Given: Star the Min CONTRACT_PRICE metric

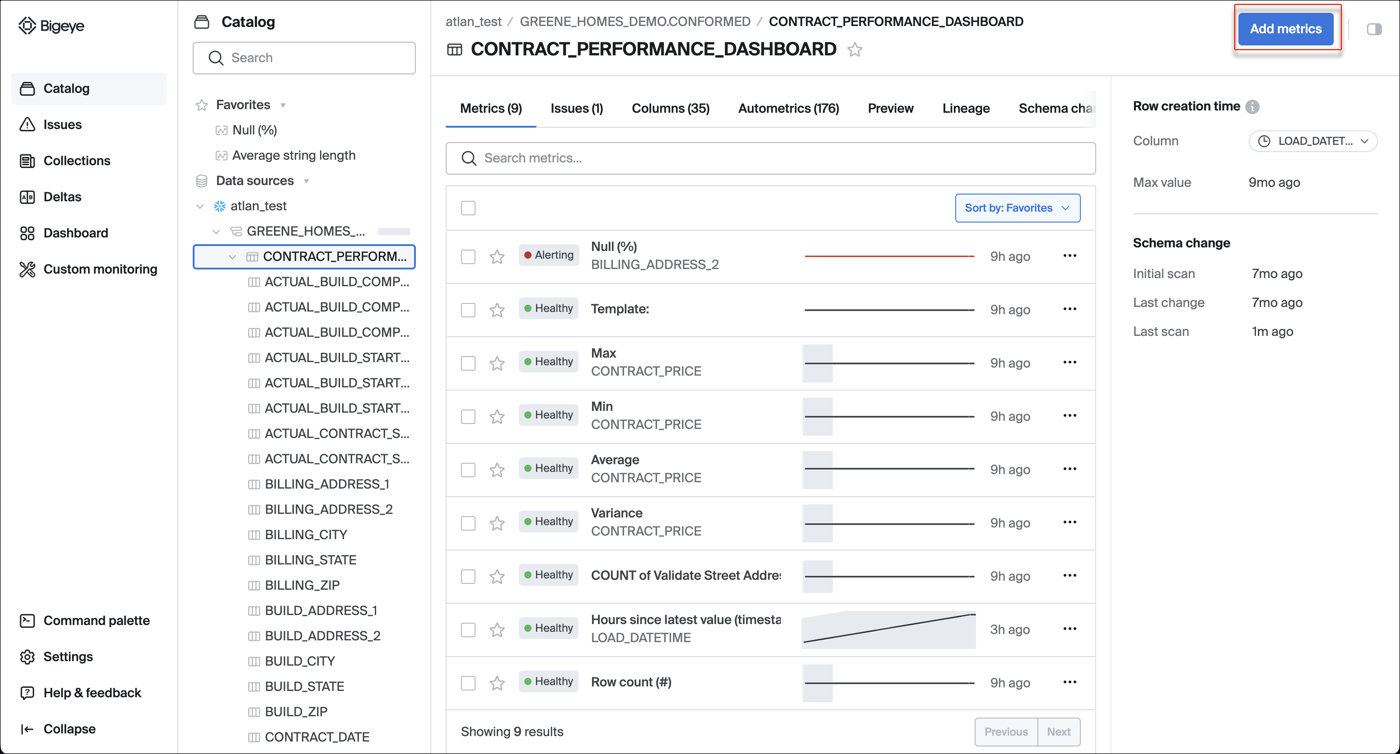Looking at the screenshot, I should pos(497,416).
